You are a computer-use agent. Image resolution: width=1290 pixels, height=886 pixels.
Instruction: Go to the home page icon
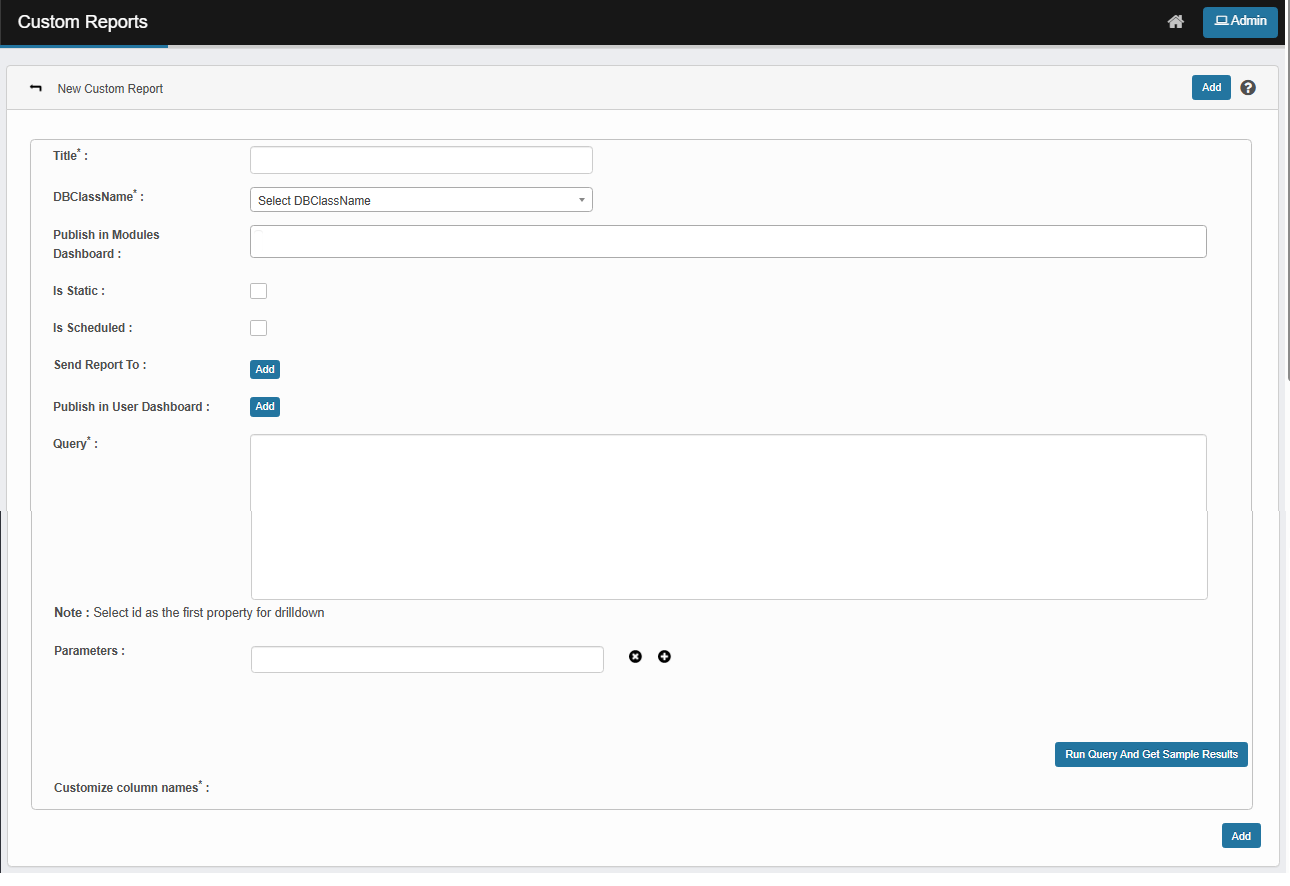pyautogui.click(x=1176, y=22)
